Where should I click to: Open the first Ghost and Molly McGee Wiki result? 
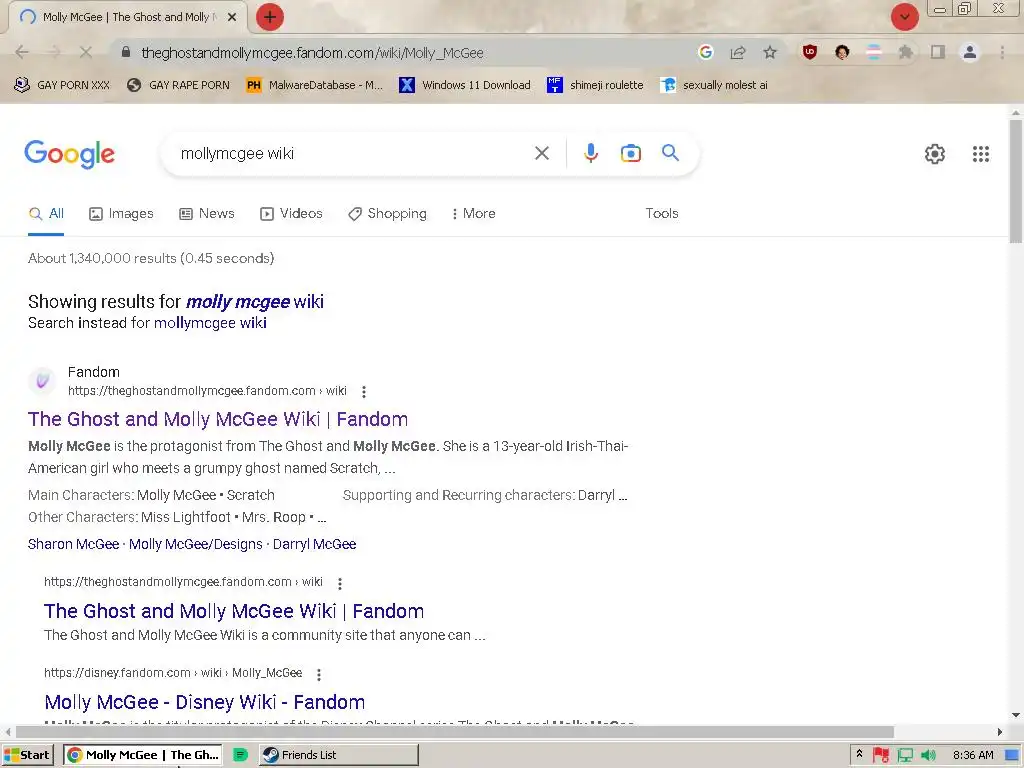[x=218, y=419]
